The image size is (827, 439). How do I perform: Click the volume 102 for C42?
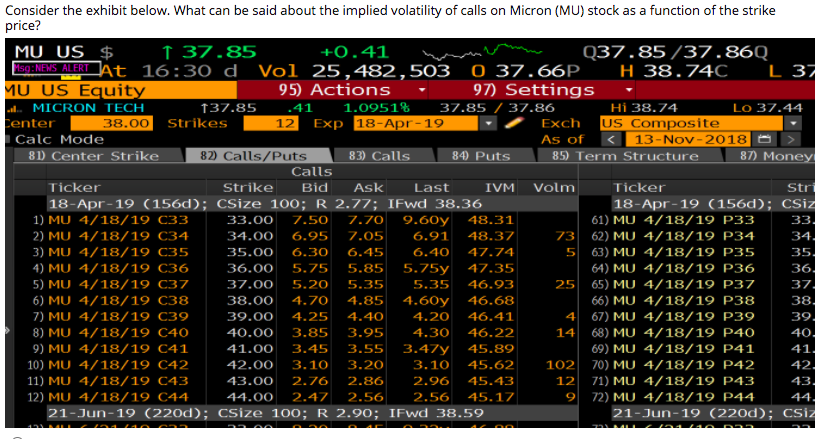pyautogui.click(x=560, y=365)
